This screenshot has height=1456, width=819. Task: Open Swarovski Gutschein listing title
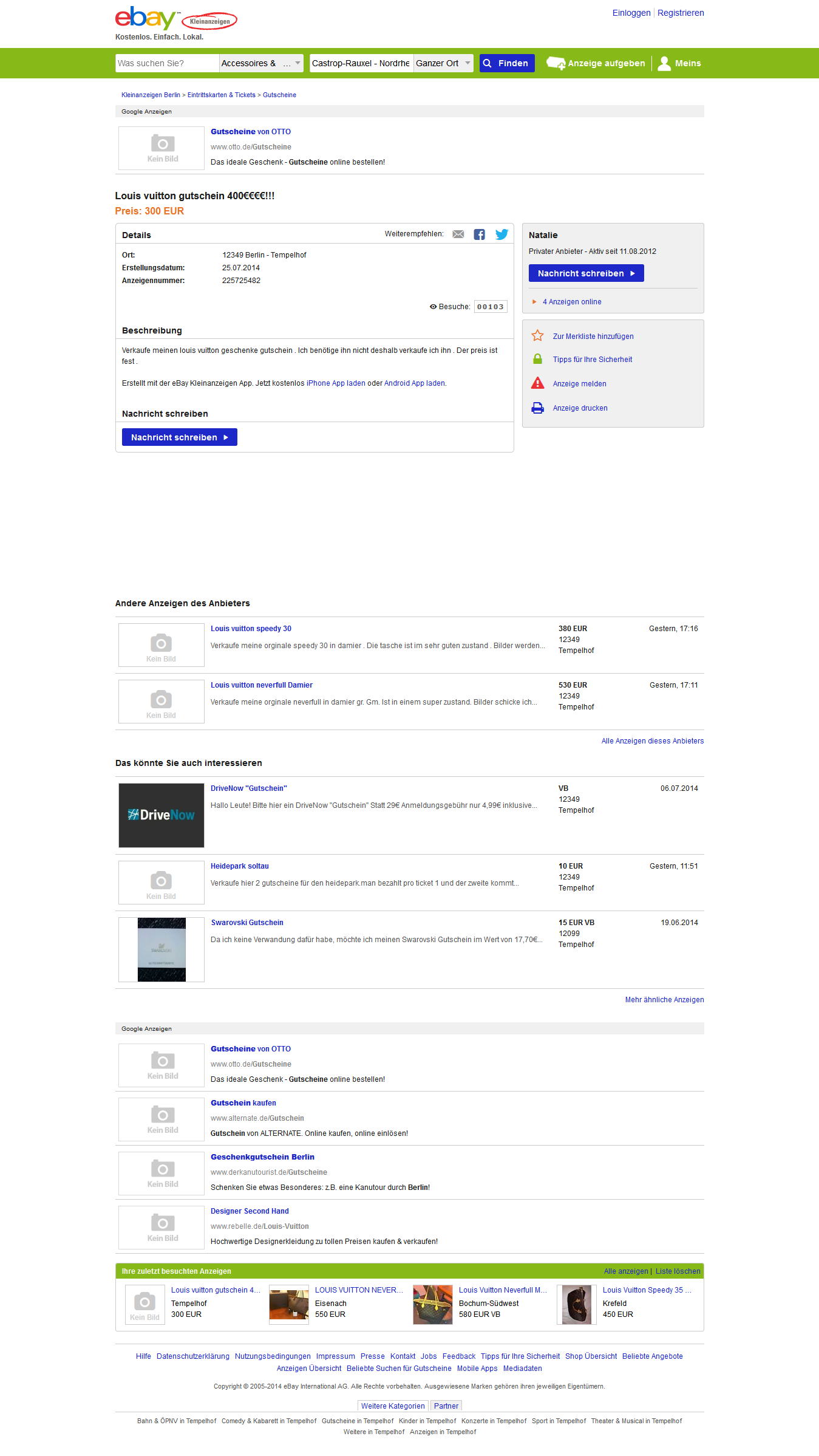coord(247,923)
